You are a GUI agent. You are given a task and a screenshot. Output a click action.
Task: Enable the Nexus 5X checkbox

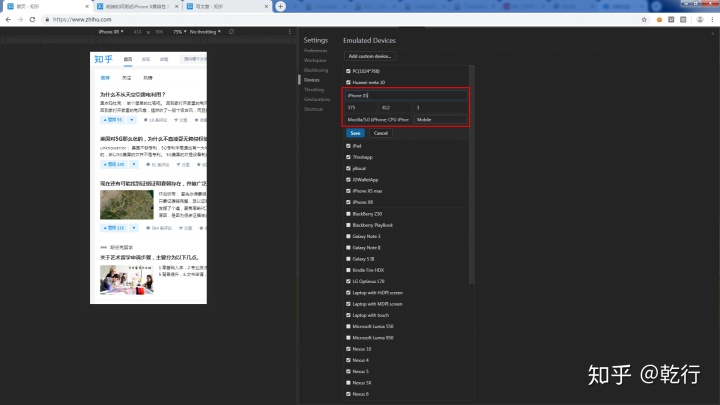pyautogui.click(x=348, y=382)
